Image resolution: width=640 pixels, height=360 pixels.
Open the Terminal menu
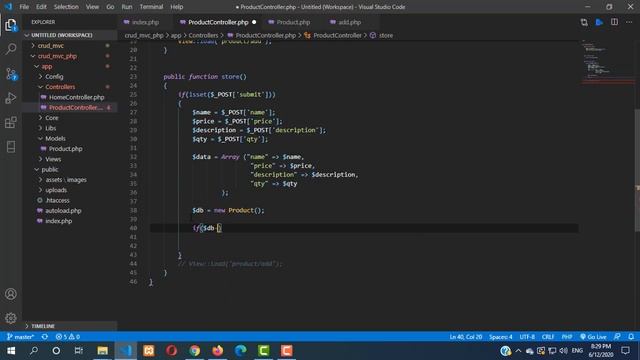click(x=151, y=7)
